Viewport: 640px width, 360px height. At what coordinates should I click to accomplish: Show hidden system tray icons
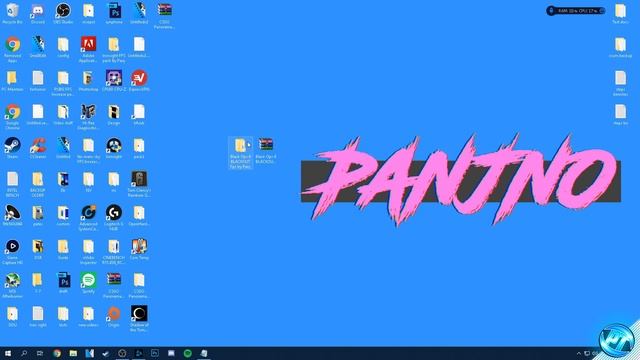pyautogui.click(x=578, y=353)
